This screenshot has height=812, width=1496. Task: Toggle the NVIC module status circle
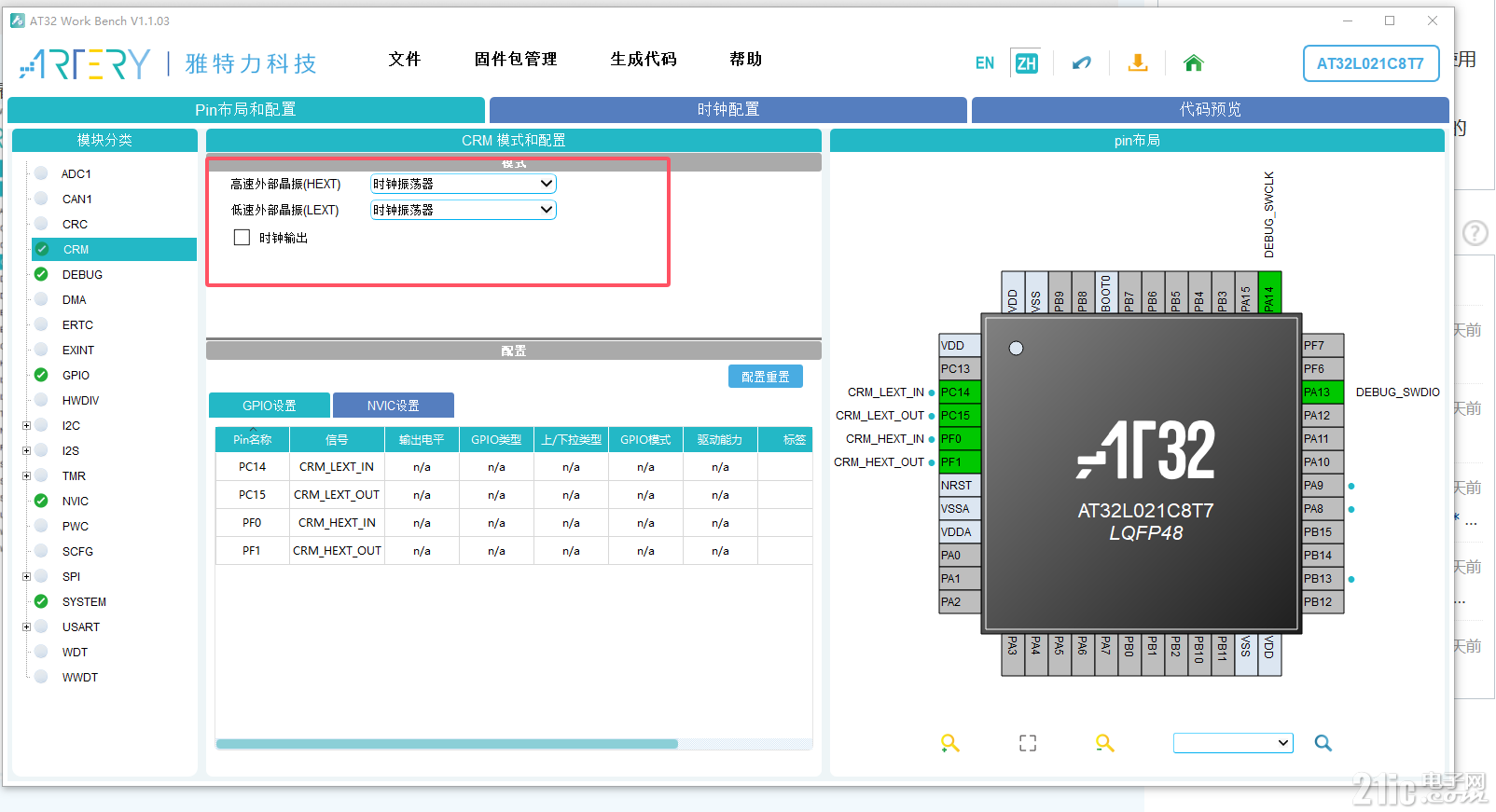41,501
